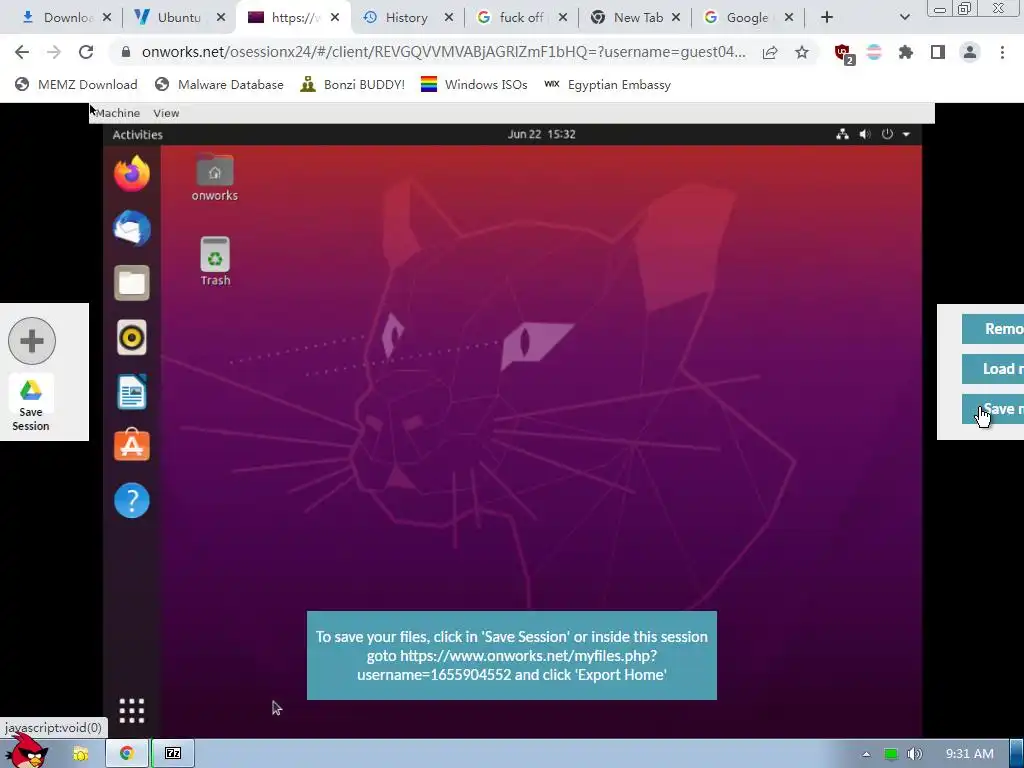Expand the Ubuntu system menu arrow
Image resolution: width=1024 pixels, height=768 pixels.
point(906,134)
